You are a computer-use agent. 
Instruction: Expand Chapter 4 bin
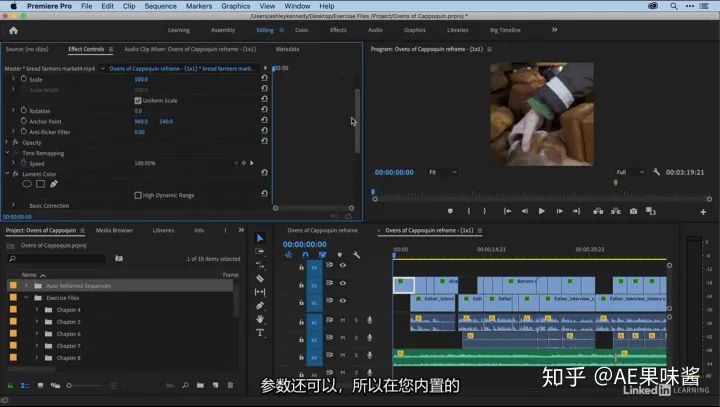point(37,310)
